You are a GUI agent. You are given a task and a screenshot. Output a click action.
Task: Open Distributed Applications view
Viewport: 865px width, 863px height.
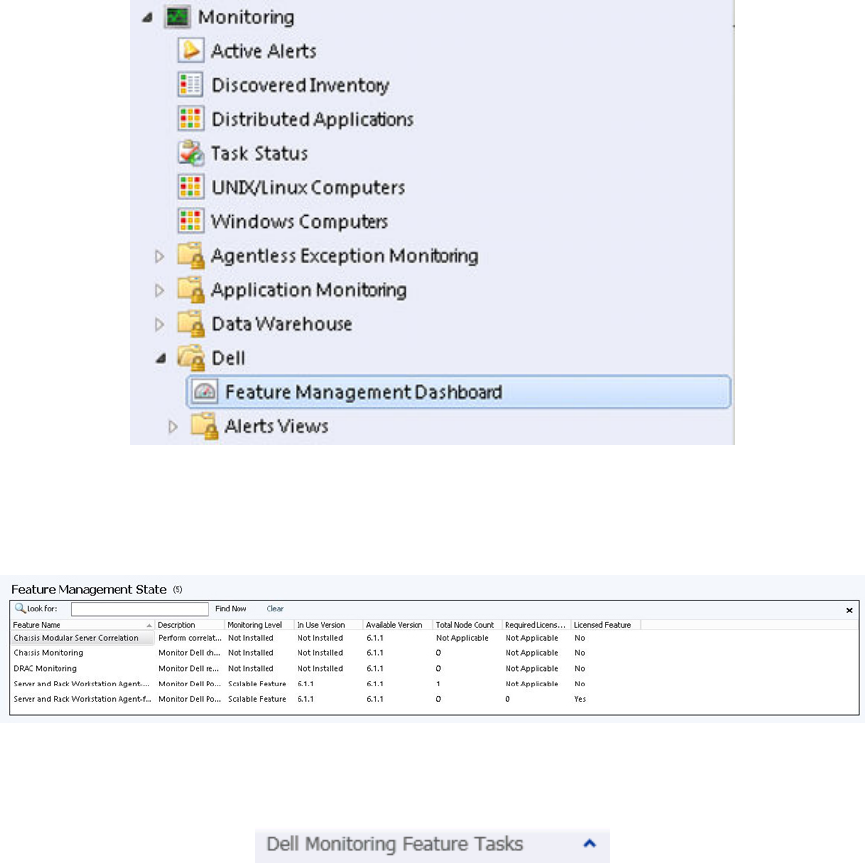coord(312,119)
